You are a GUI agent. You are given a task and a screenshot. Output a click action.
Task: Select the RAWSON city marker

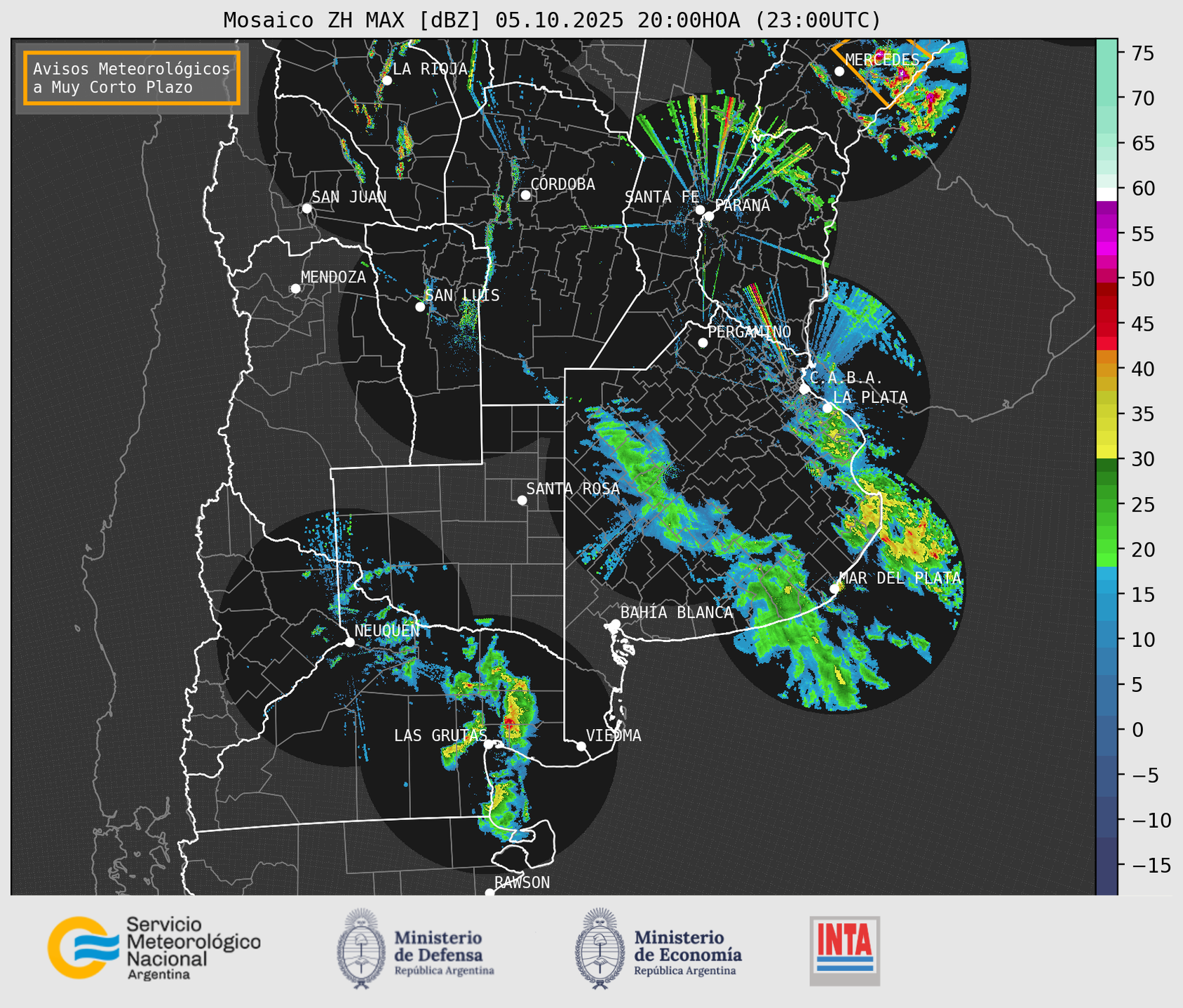pyautogui.click(x=489, y=893)
